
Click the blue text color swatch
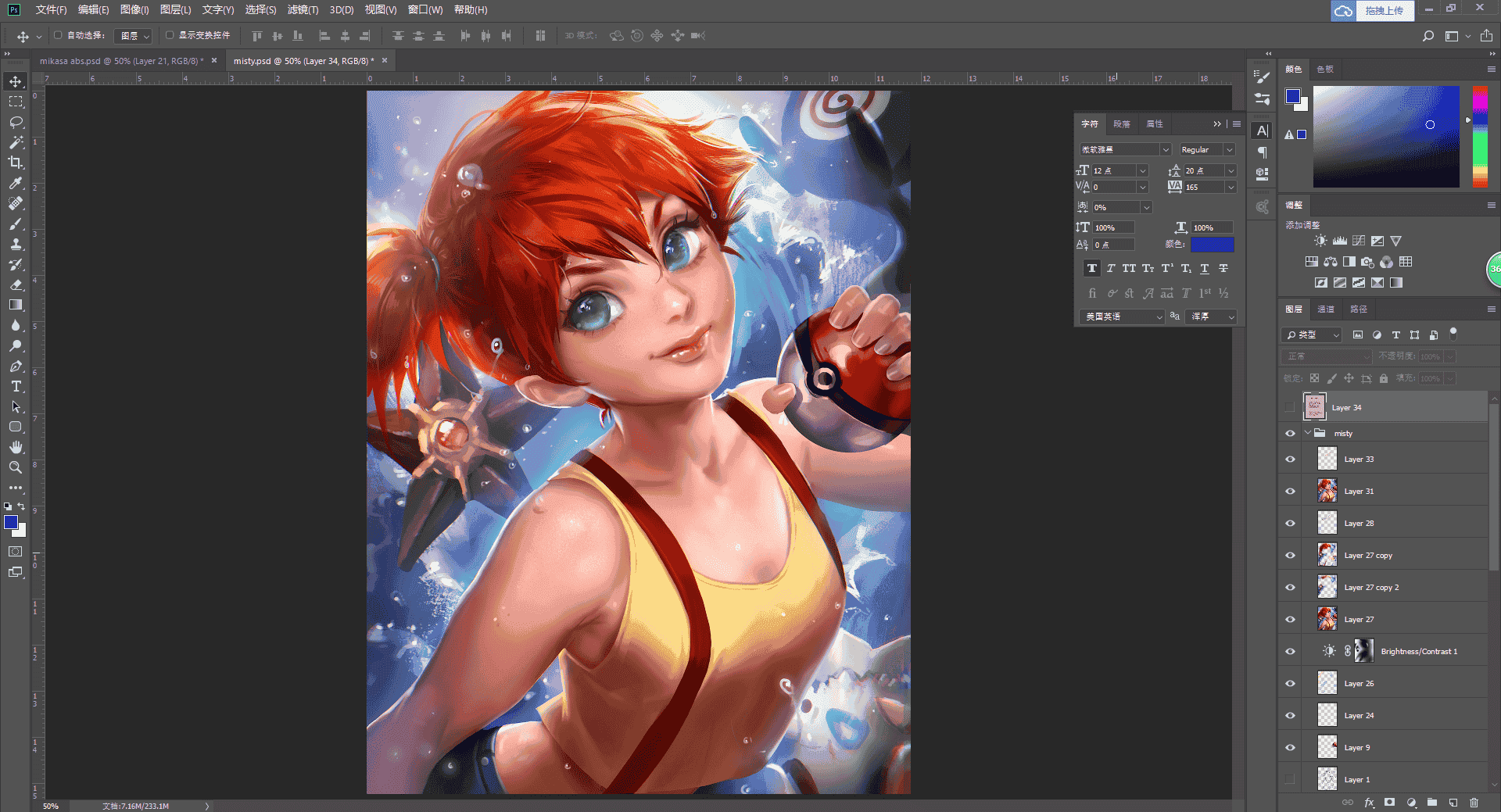click(1212, 245)
